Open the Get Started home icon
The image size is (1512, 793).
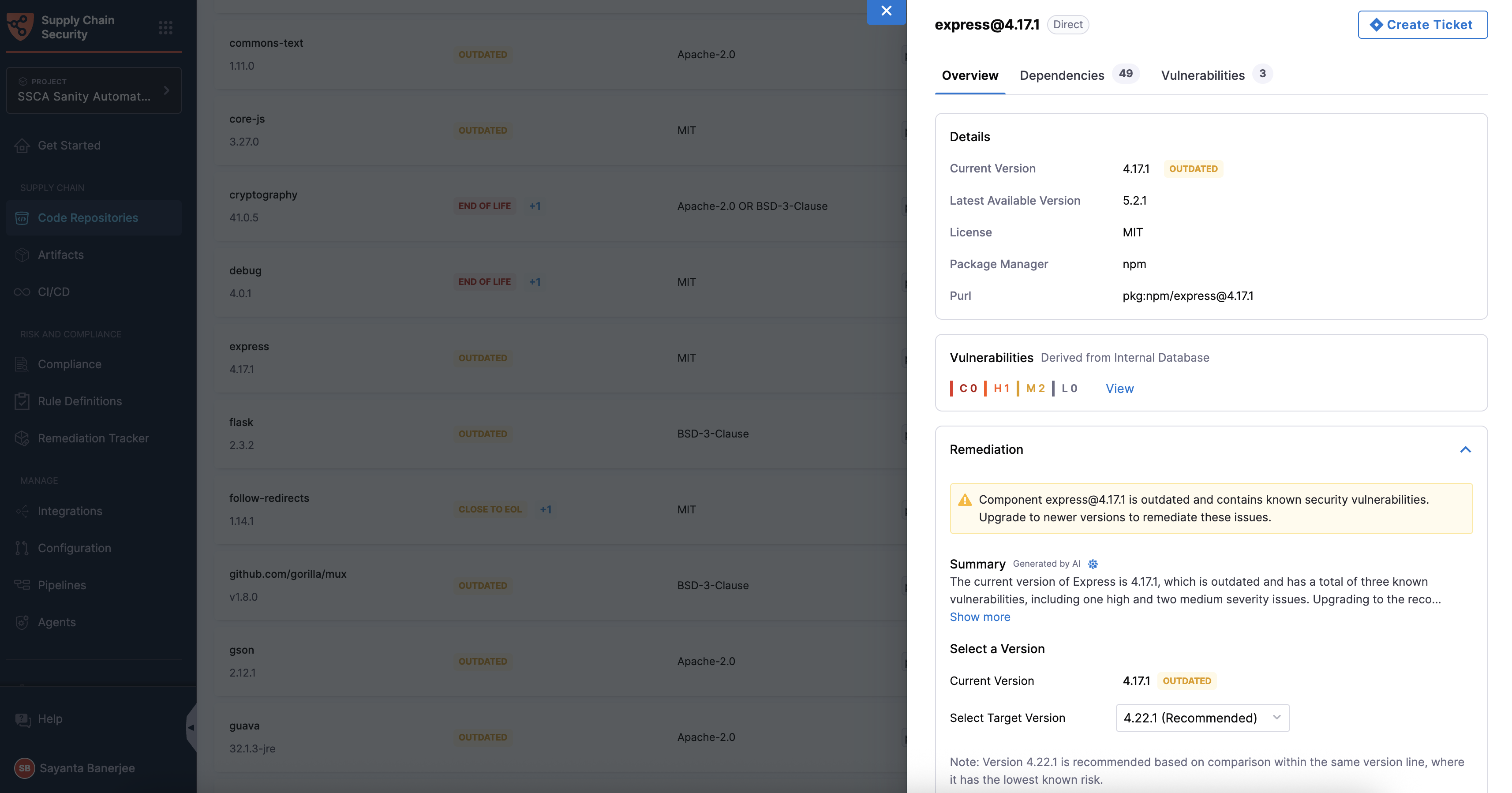tap(22, 146)
